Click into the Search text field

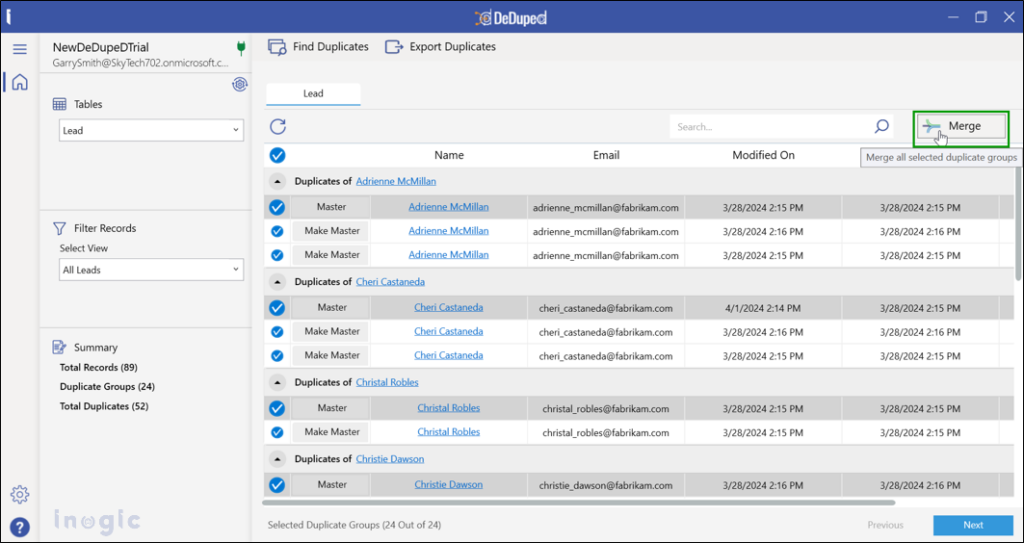point(770,127)
